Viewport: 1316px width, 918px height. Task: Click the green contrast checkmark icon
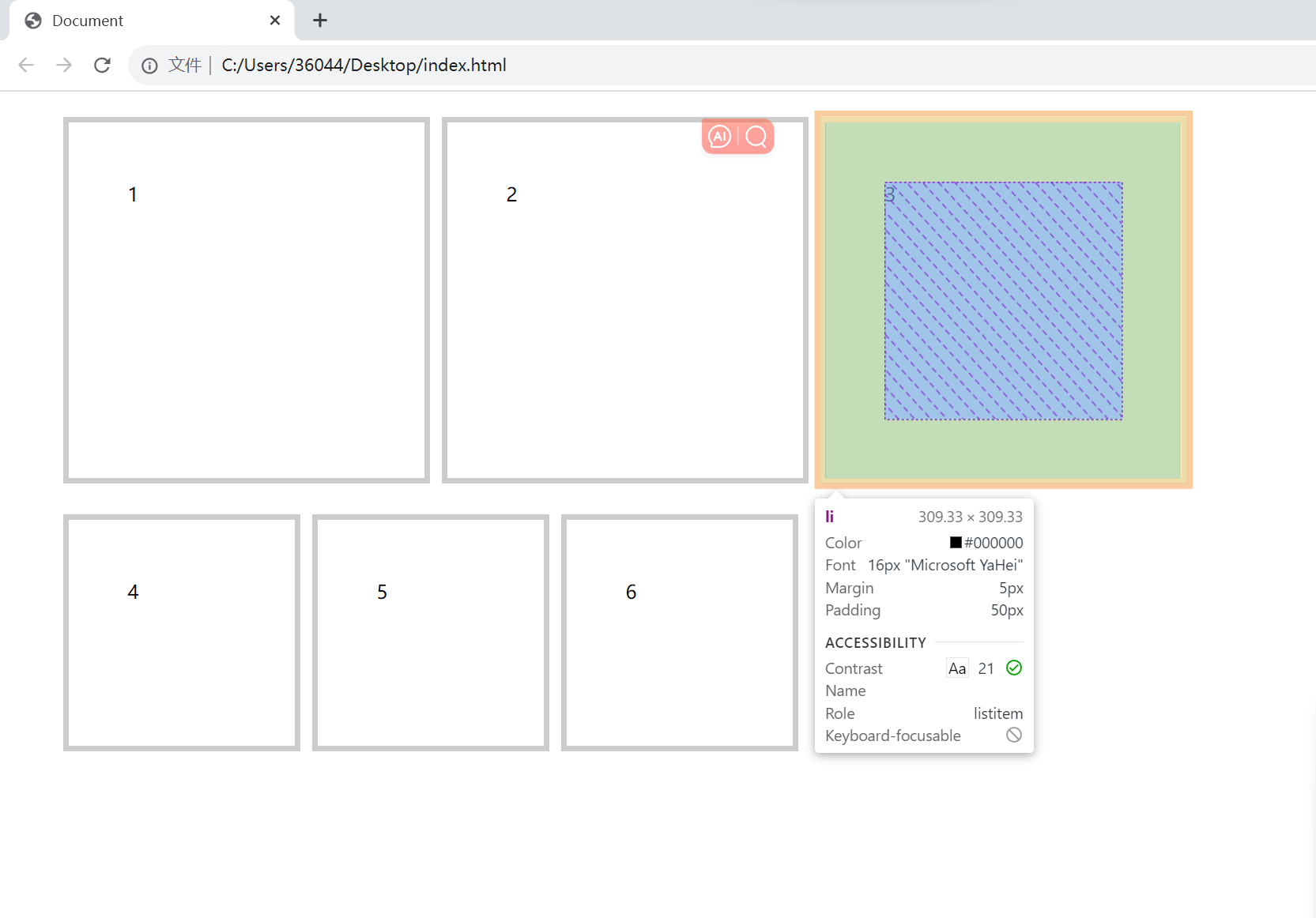[x=1014, y=668]
